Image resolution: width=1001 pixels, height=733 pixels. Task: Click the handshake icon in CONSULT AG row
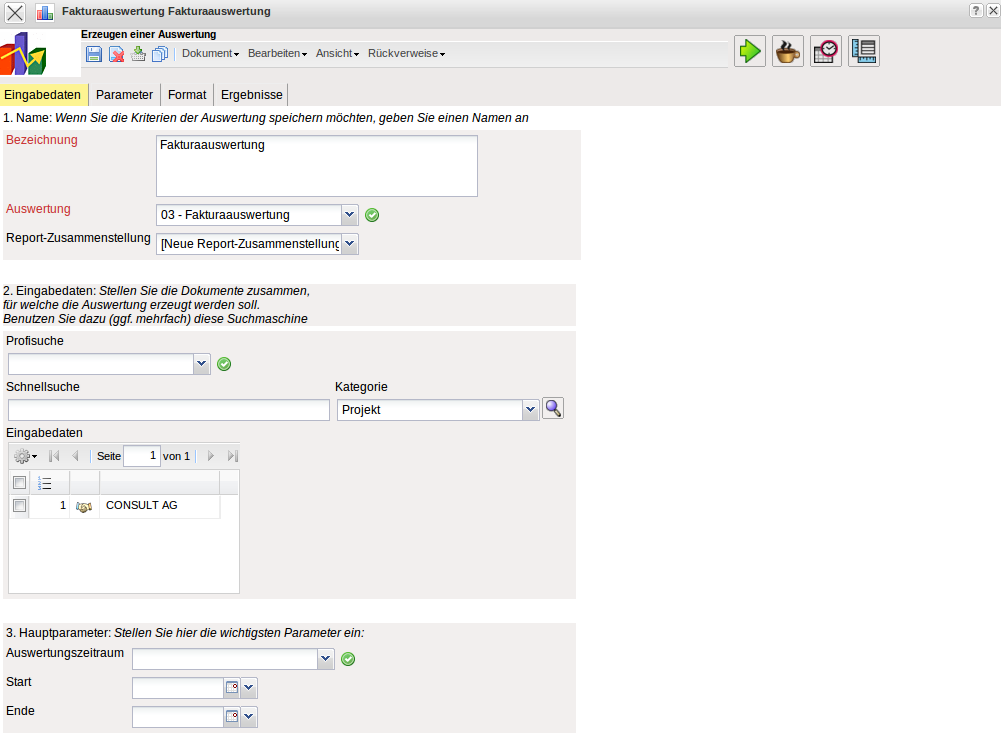[84, 506]
